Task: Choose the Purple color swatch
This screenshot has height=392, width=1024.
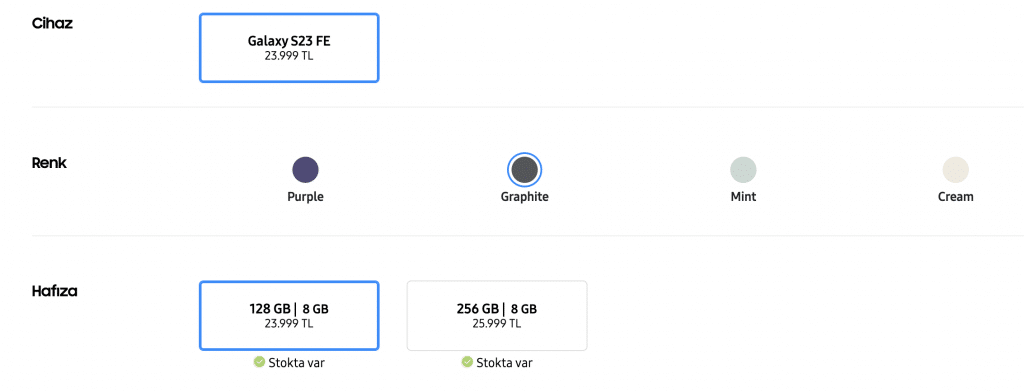Action: [305, 170]
